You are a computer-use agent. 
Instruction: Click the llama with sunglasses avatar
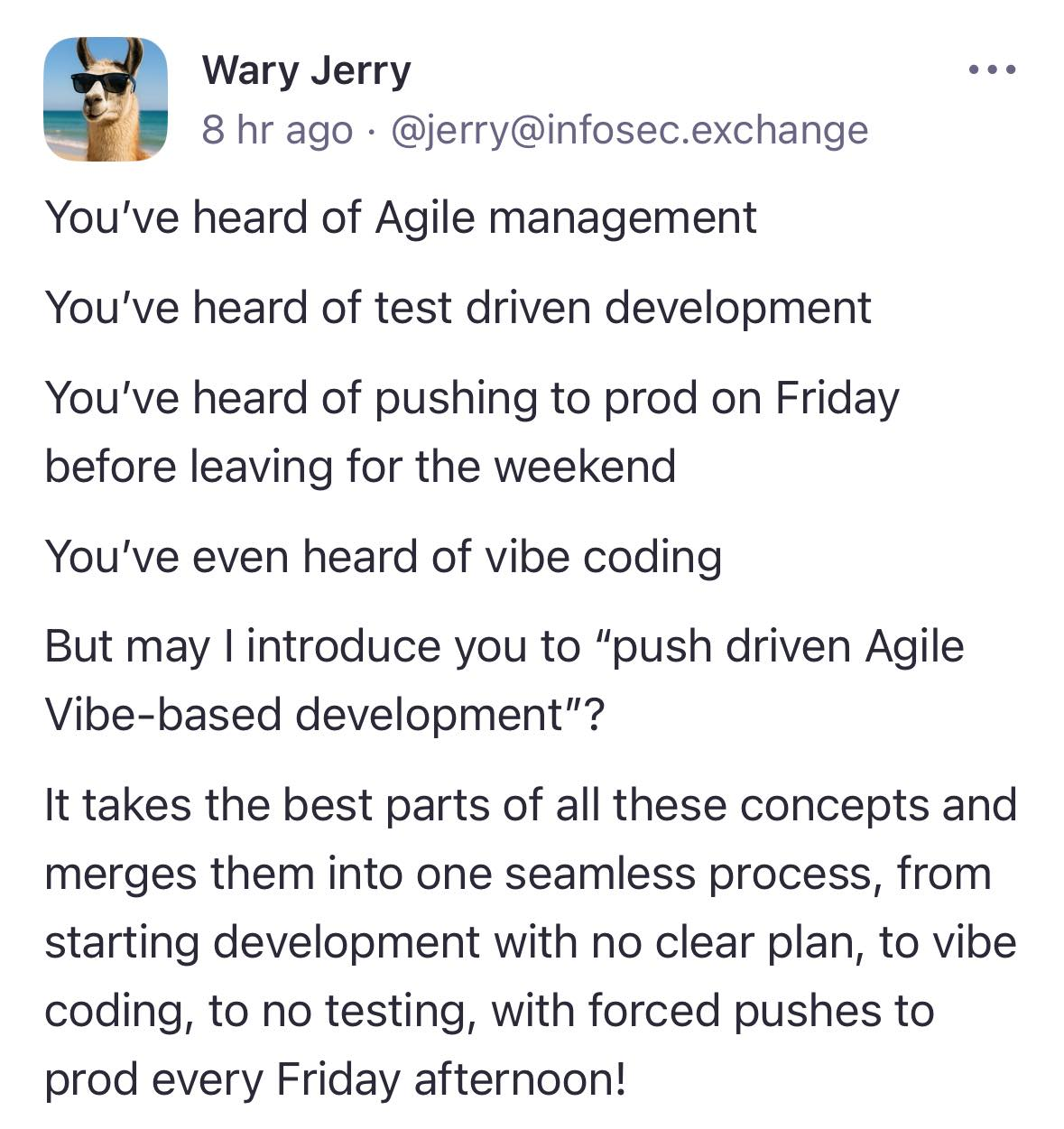pyautogui.click(x=106, y=99)
